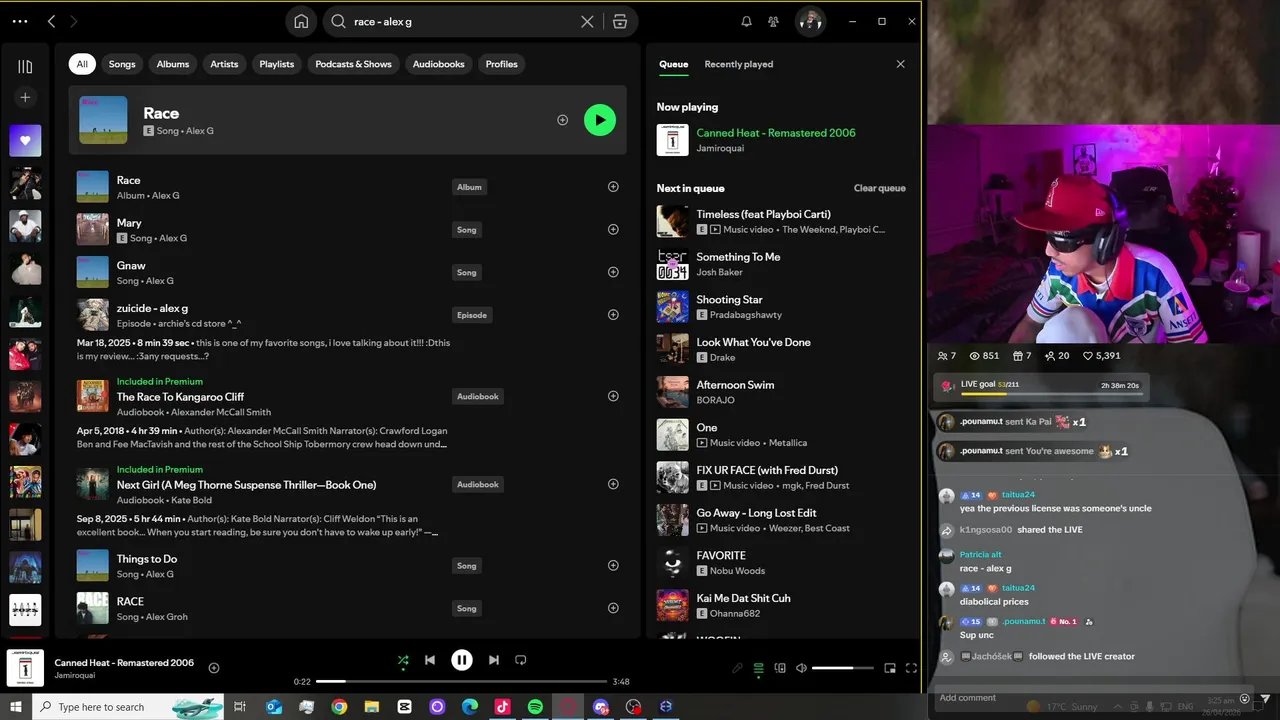Open Liked Songs heart tile in the sidebar
Viewport: 1280px width, 720px height.
click(x=25, y=141)
